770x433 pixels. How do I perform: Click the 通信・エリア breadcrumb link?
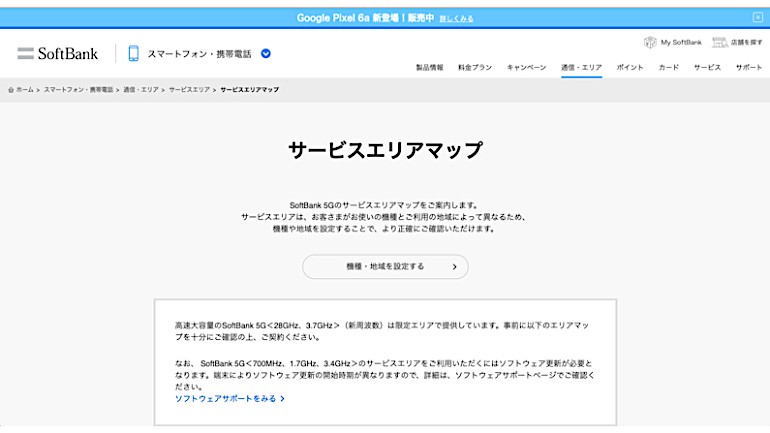pos(142,90)
